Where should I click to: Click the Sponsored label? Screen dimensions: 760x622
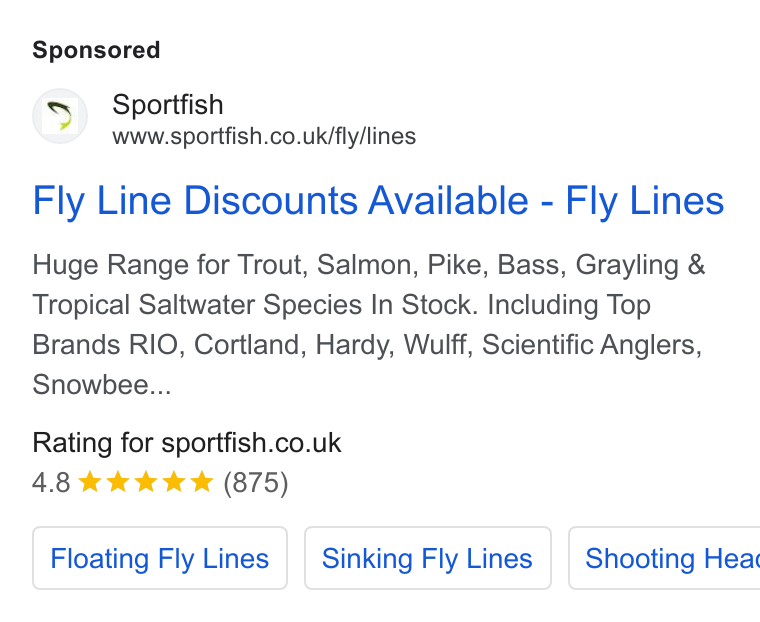96,50
